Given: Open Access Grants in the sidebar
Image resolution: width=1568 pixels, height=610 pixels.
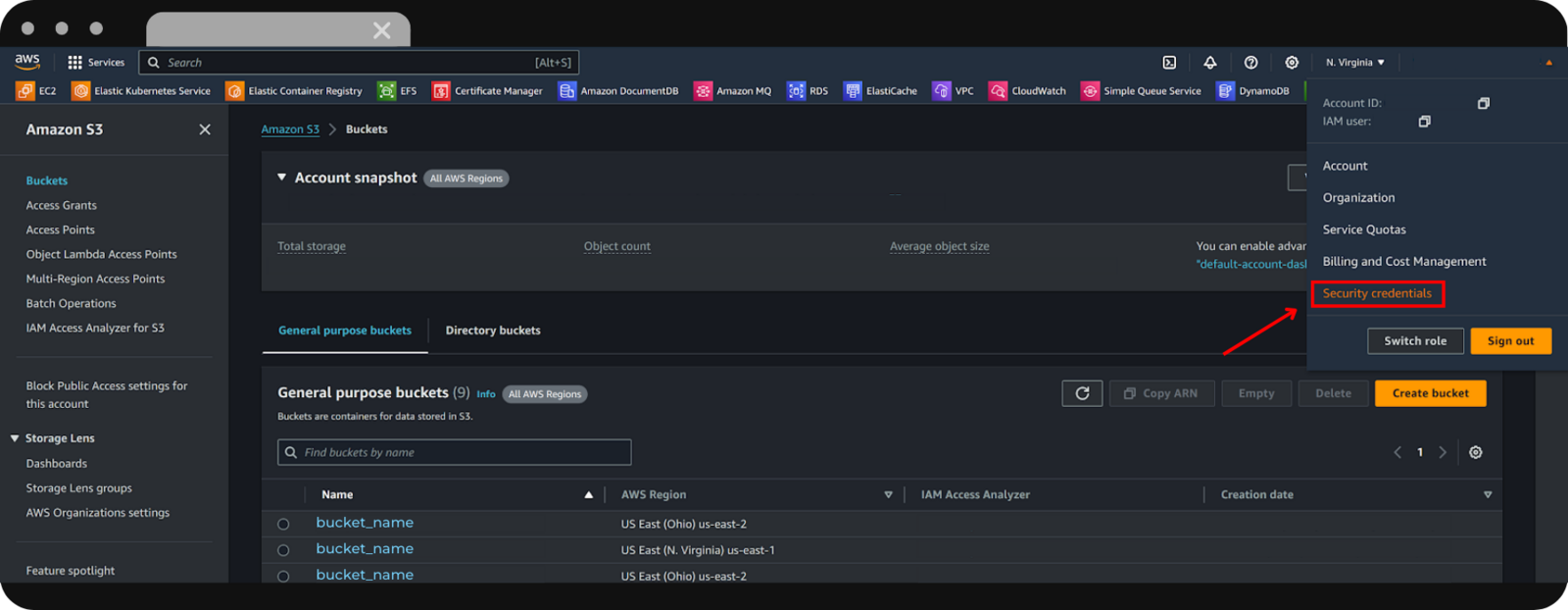Looking at the screenshot, I should pyautogui.click(x=62, y=205).
